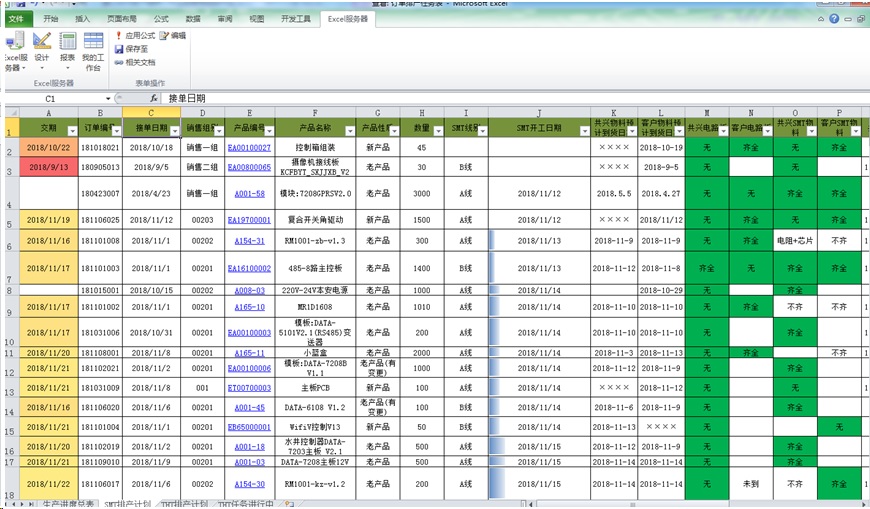Click the 编辑 (Edit) icon
Image resolution: width=870 pixels, height=509 pixels.
[x=172, y=36]
